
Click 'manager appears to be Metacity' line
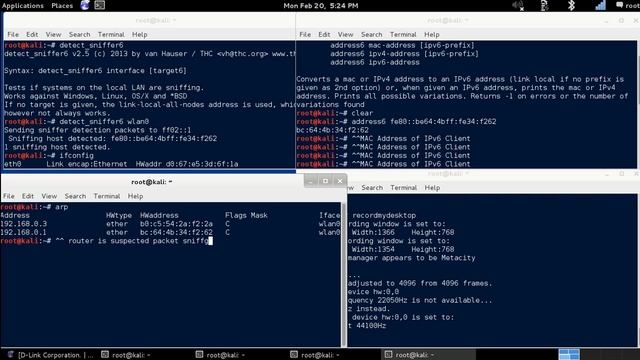[411, 258]
